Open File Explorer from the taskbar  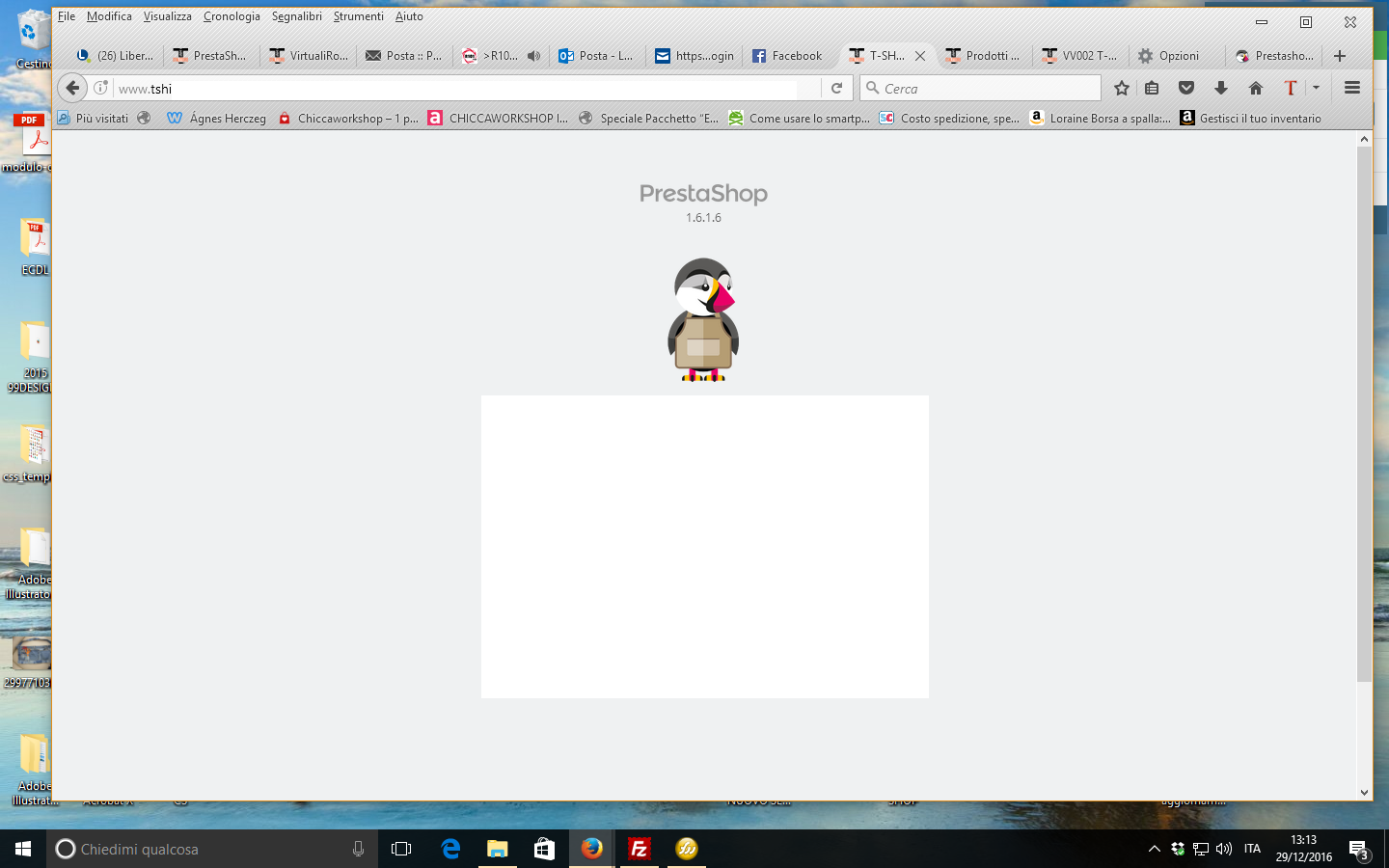click(x=497, y=849)
